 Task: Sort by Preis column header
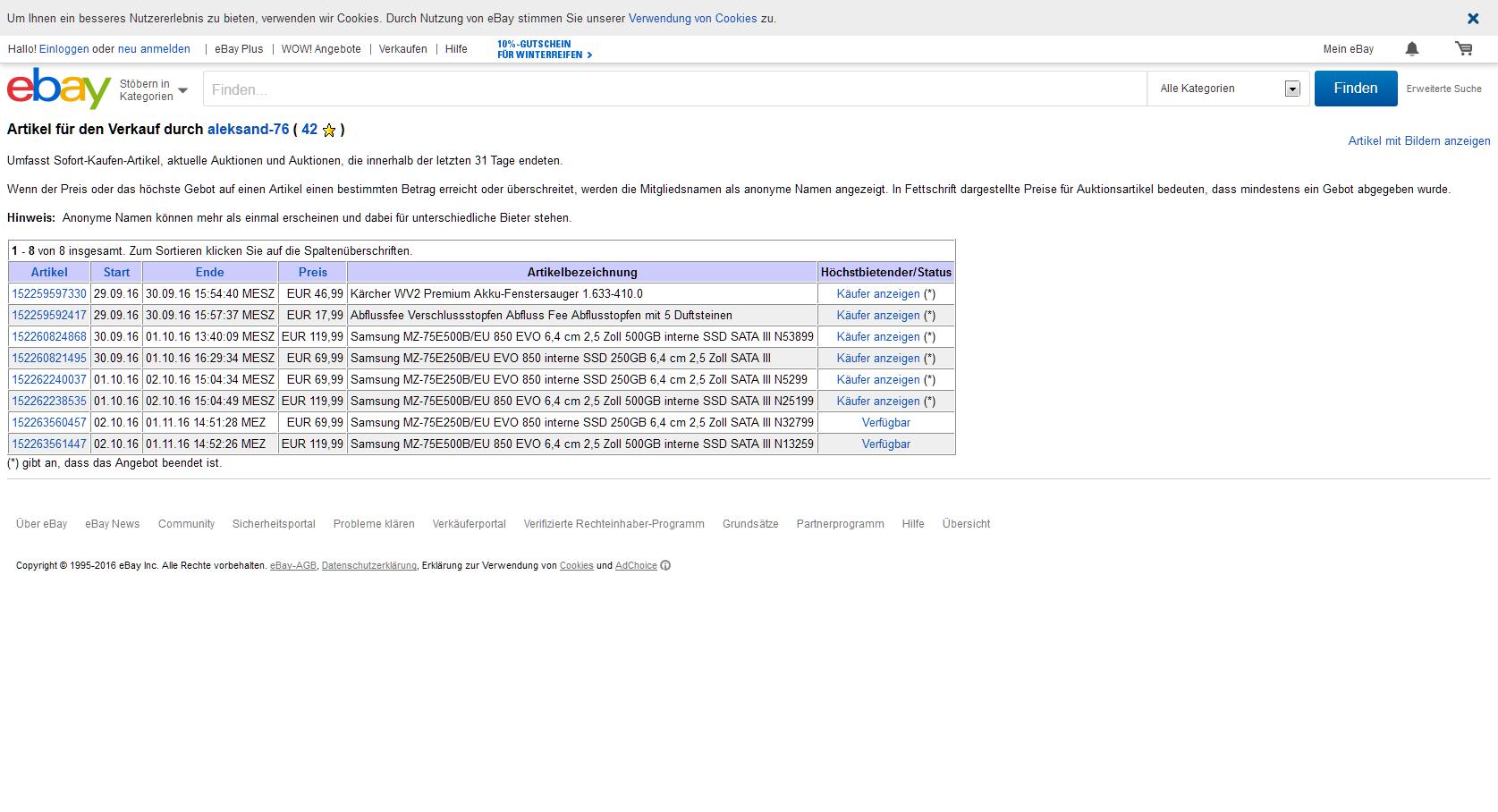(x=313, y=272)
